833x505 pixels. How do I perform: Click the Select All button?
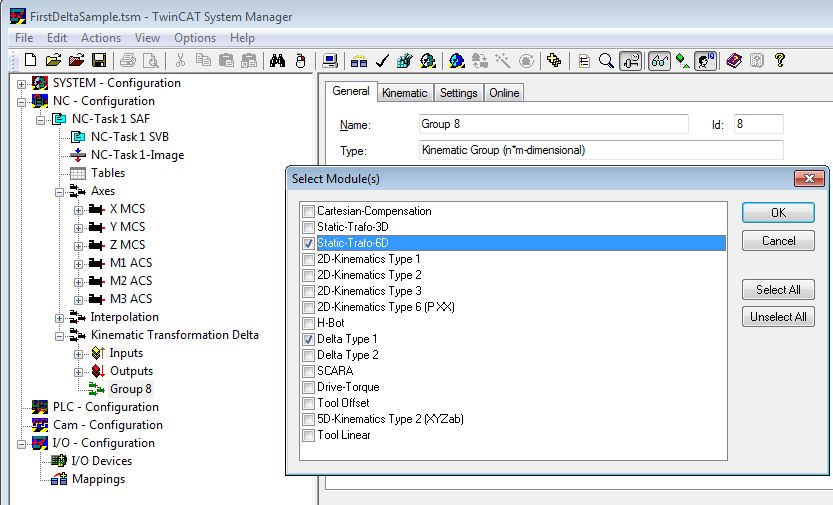click(778, 289)
